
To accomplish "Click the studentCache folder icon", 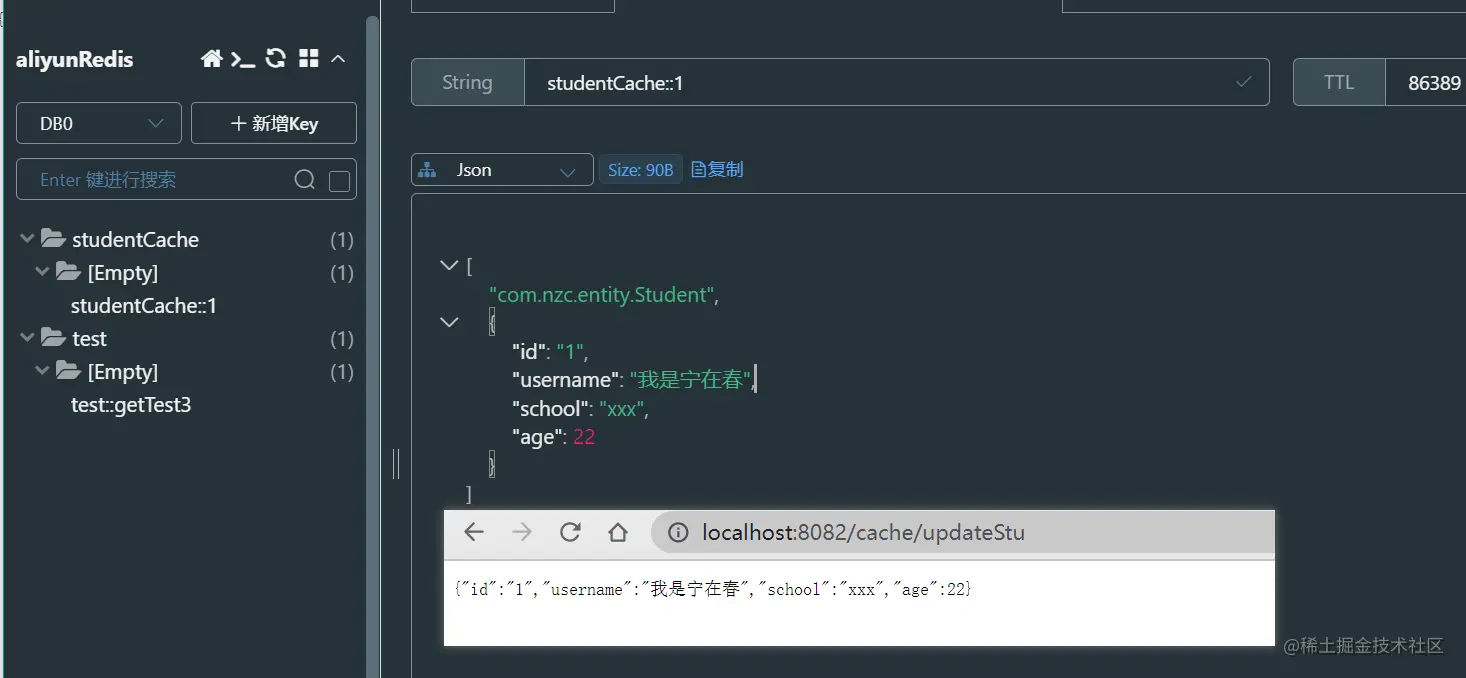I will click(53, 239).
